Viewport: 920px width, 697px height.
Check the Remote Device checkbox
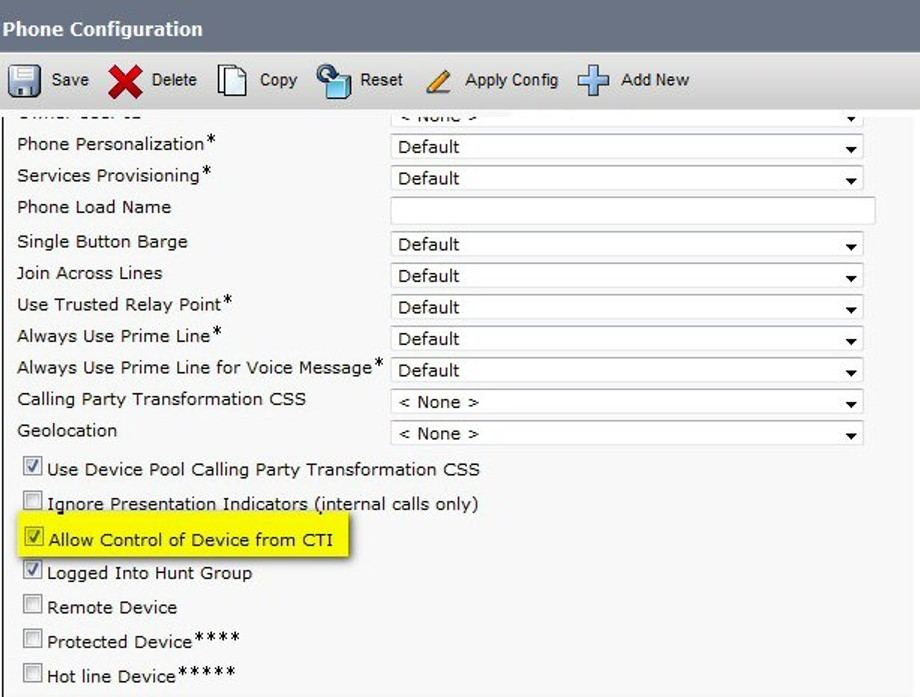tap(33, 605)
